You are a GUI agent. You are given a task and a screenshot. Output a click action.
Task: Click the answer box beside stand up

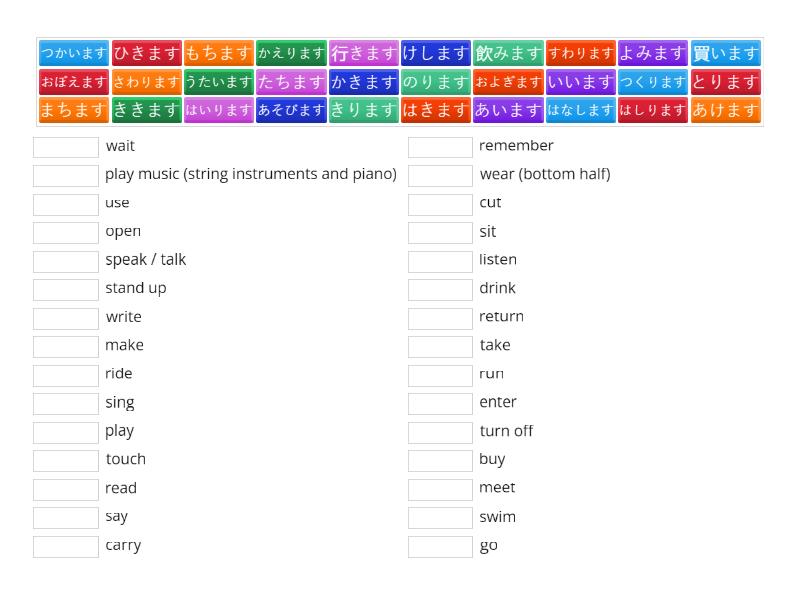[x=65, y=289]
